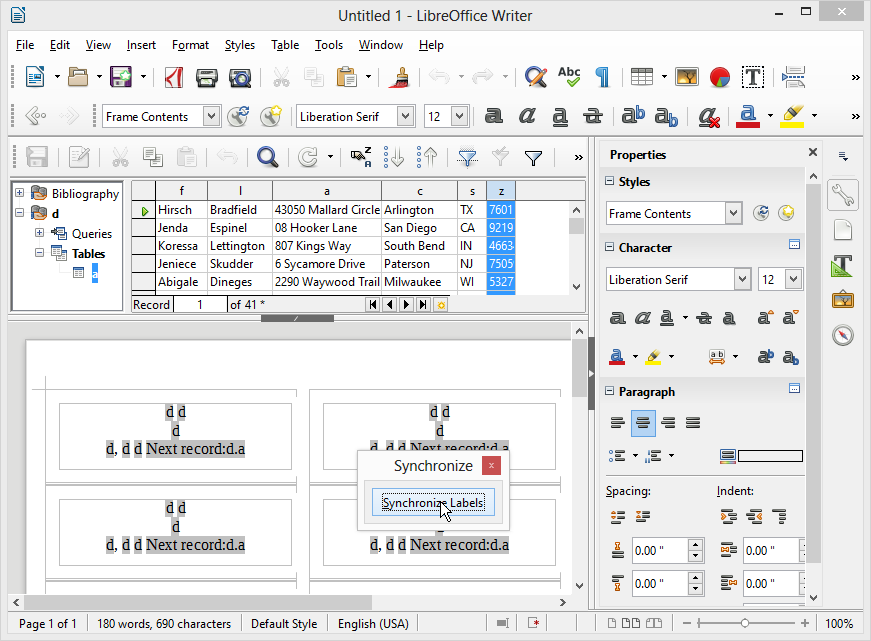
Task: Toggle center paragraph alignment in sidebar
Action: [643, 423]
